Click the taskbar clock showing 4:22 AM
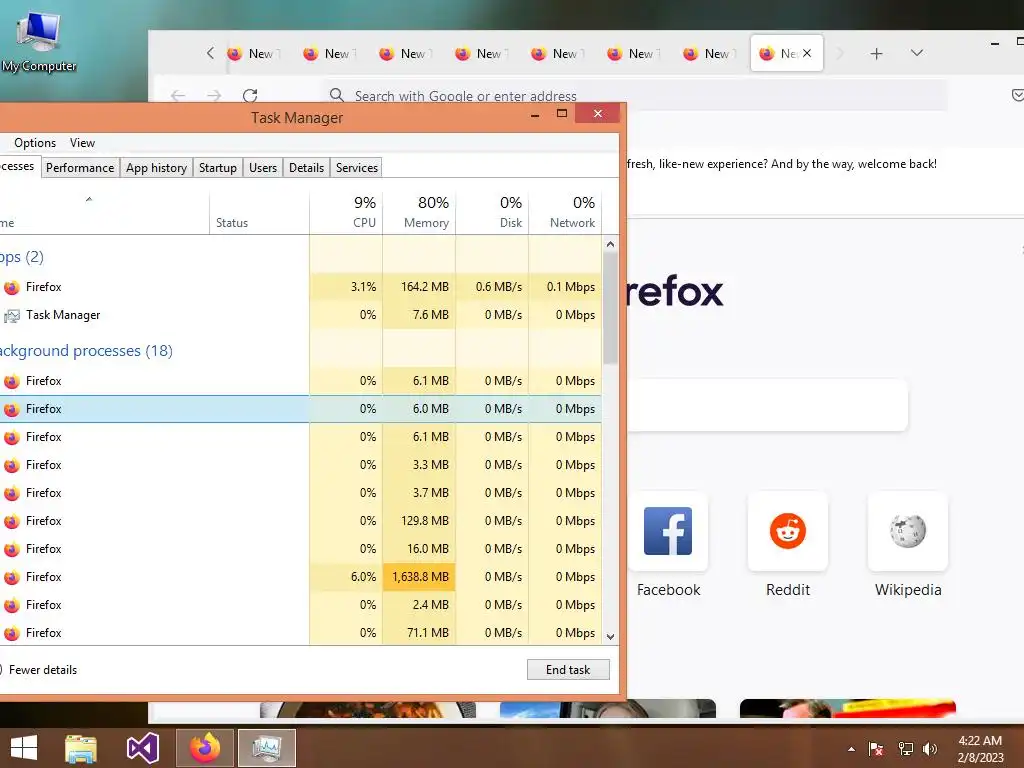This screenshot has width=1024, height=768. coord(980,748)
